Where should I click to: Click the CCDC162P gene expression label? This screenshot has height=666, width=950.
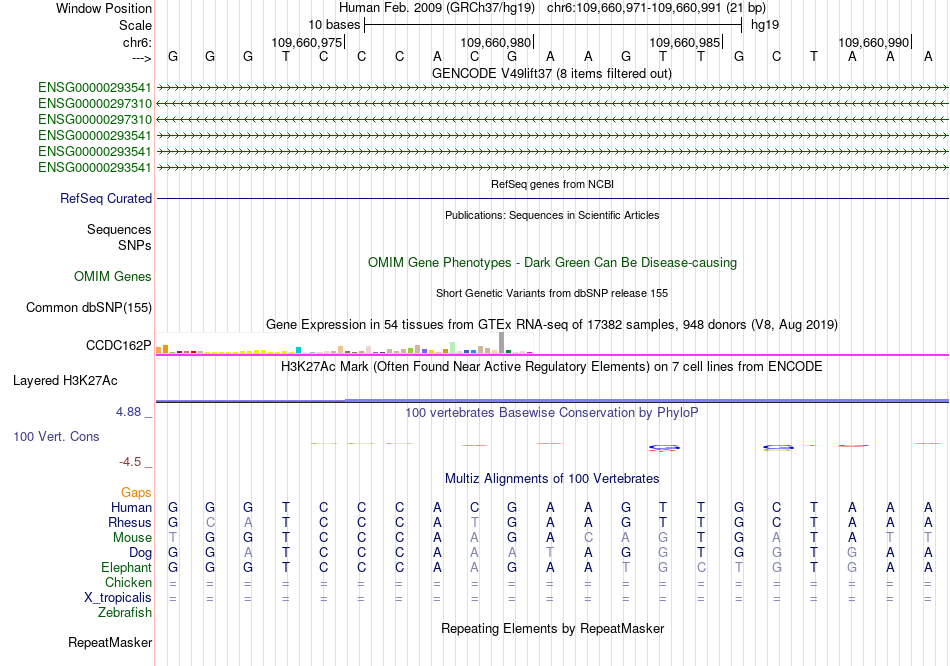tap(119, 345)
